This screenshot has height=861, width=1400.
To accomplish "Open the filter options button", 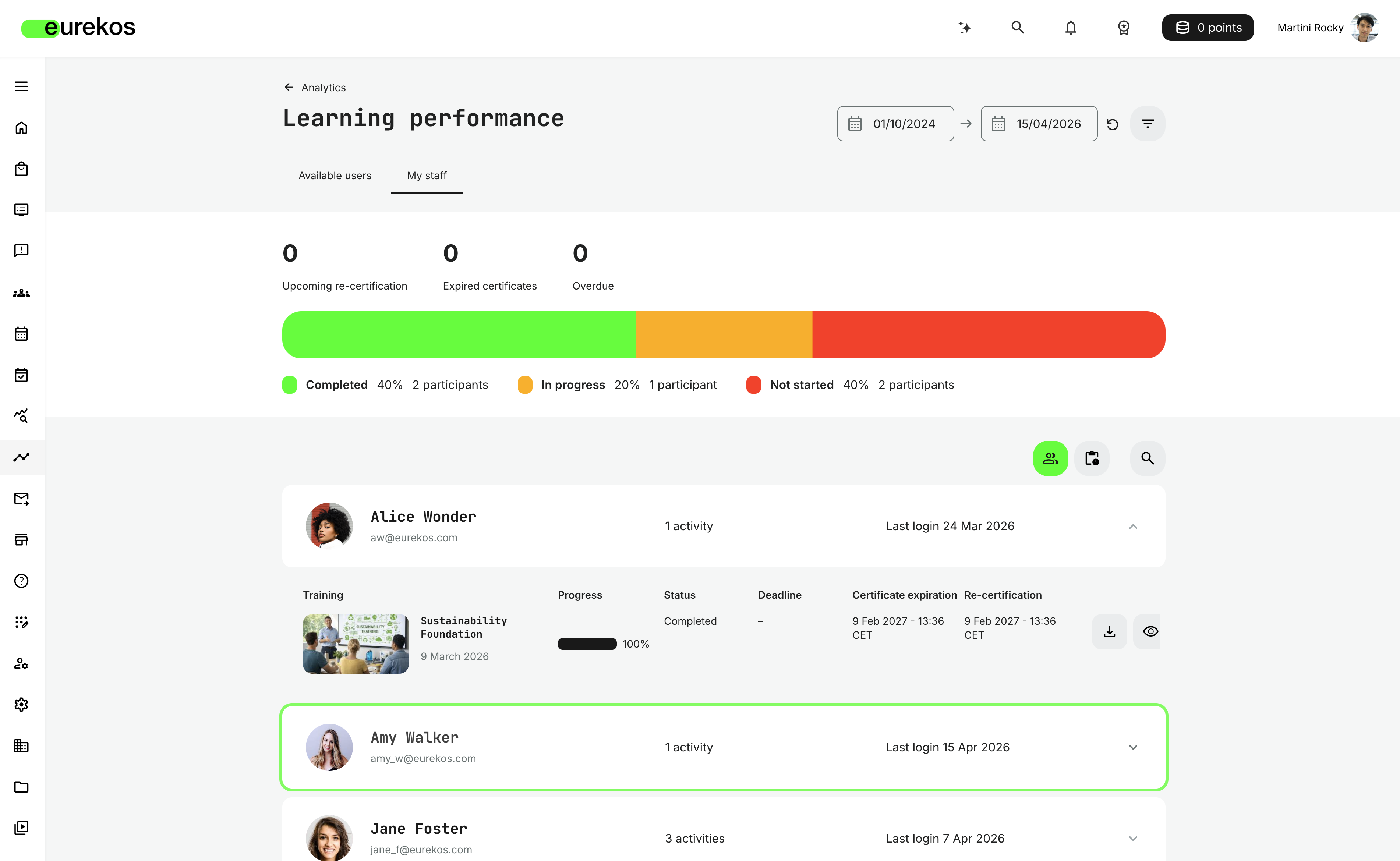I will coord(1148,124).
